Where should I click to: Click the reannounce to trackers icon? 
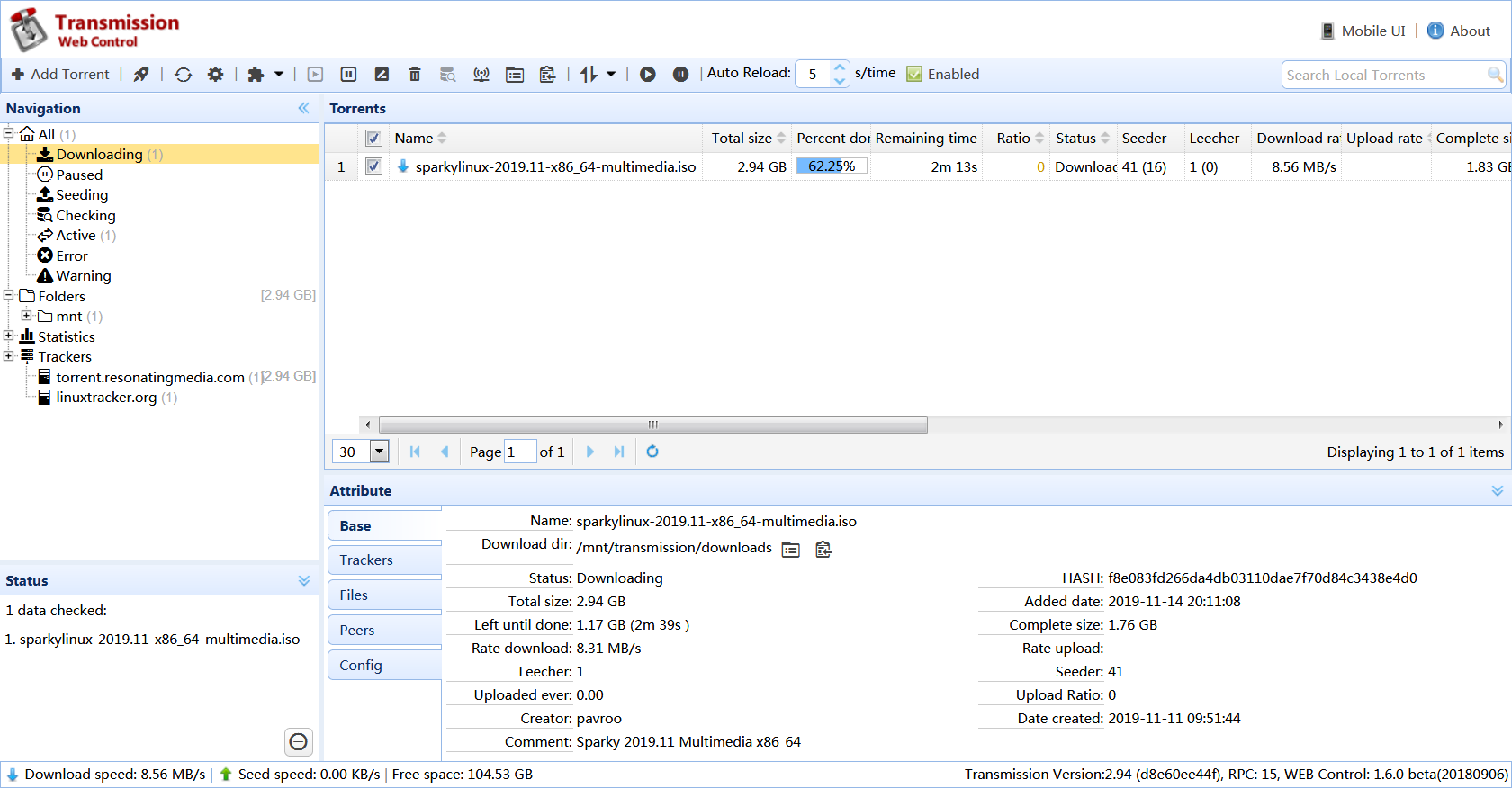(x=481, y=74)
